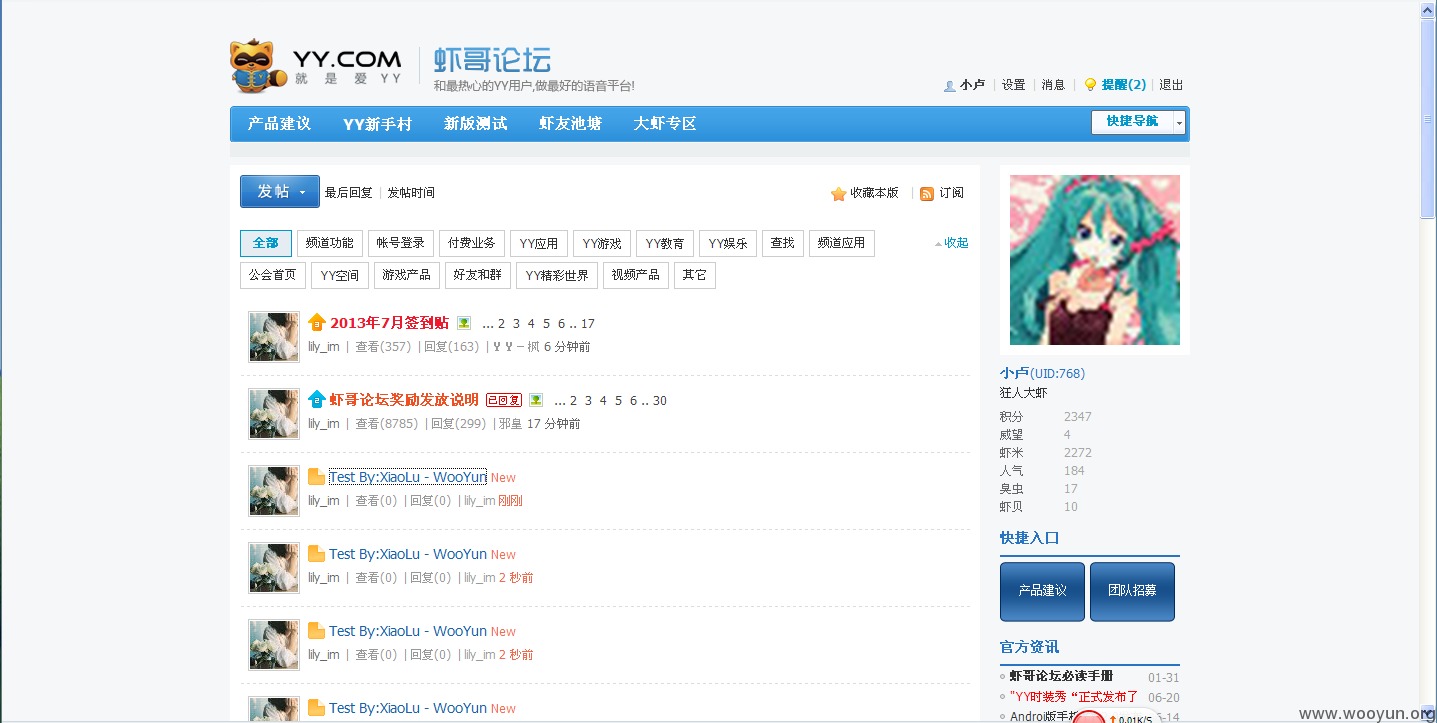Click the 积分 2347 stat in the sidebar
The width and height of the screenshot is (1437, 723).
click(1046, 417)
